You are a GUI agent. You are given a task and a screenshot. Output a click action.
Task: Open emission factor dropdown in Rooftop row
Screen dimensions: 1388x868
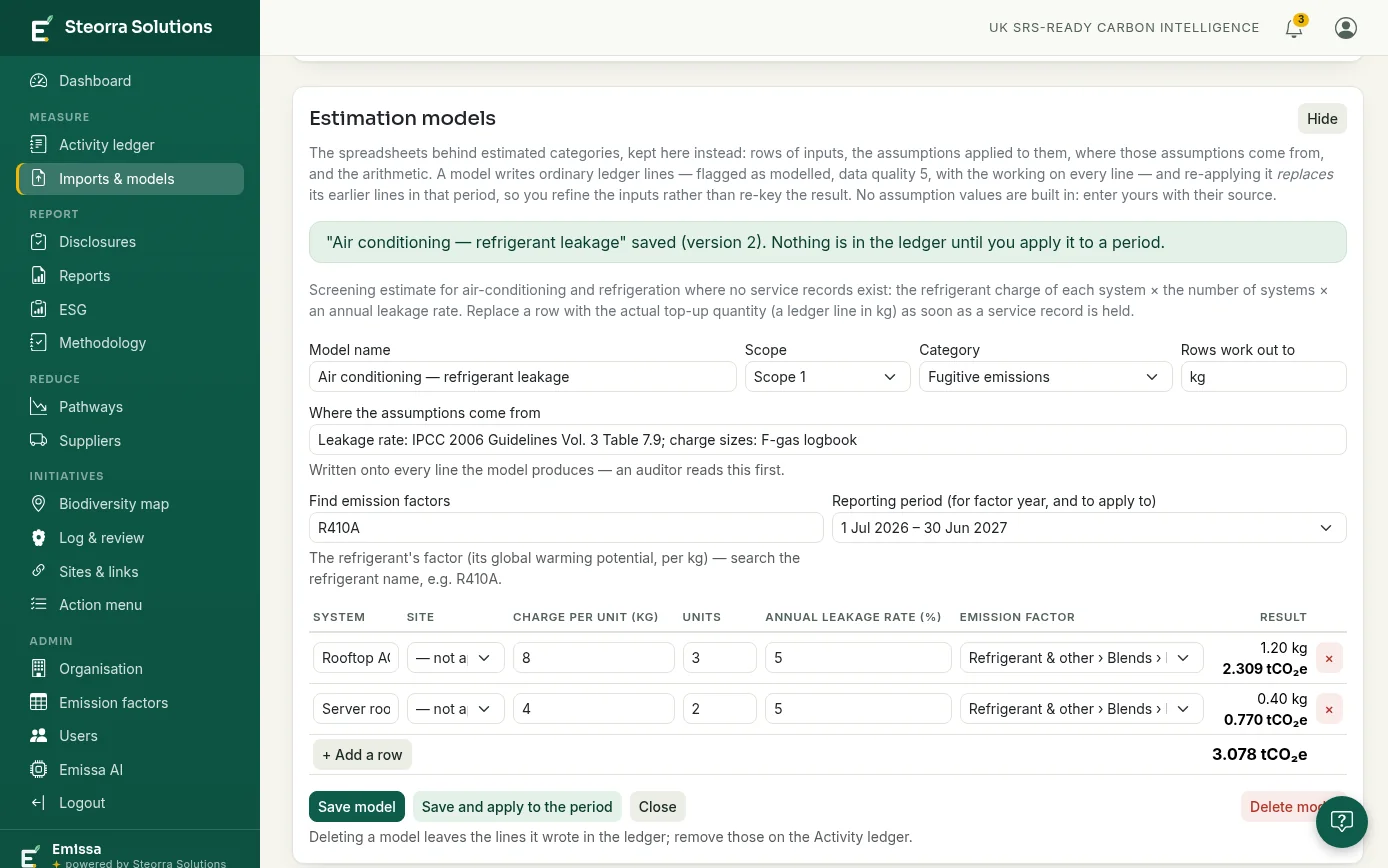point(1081,658)
